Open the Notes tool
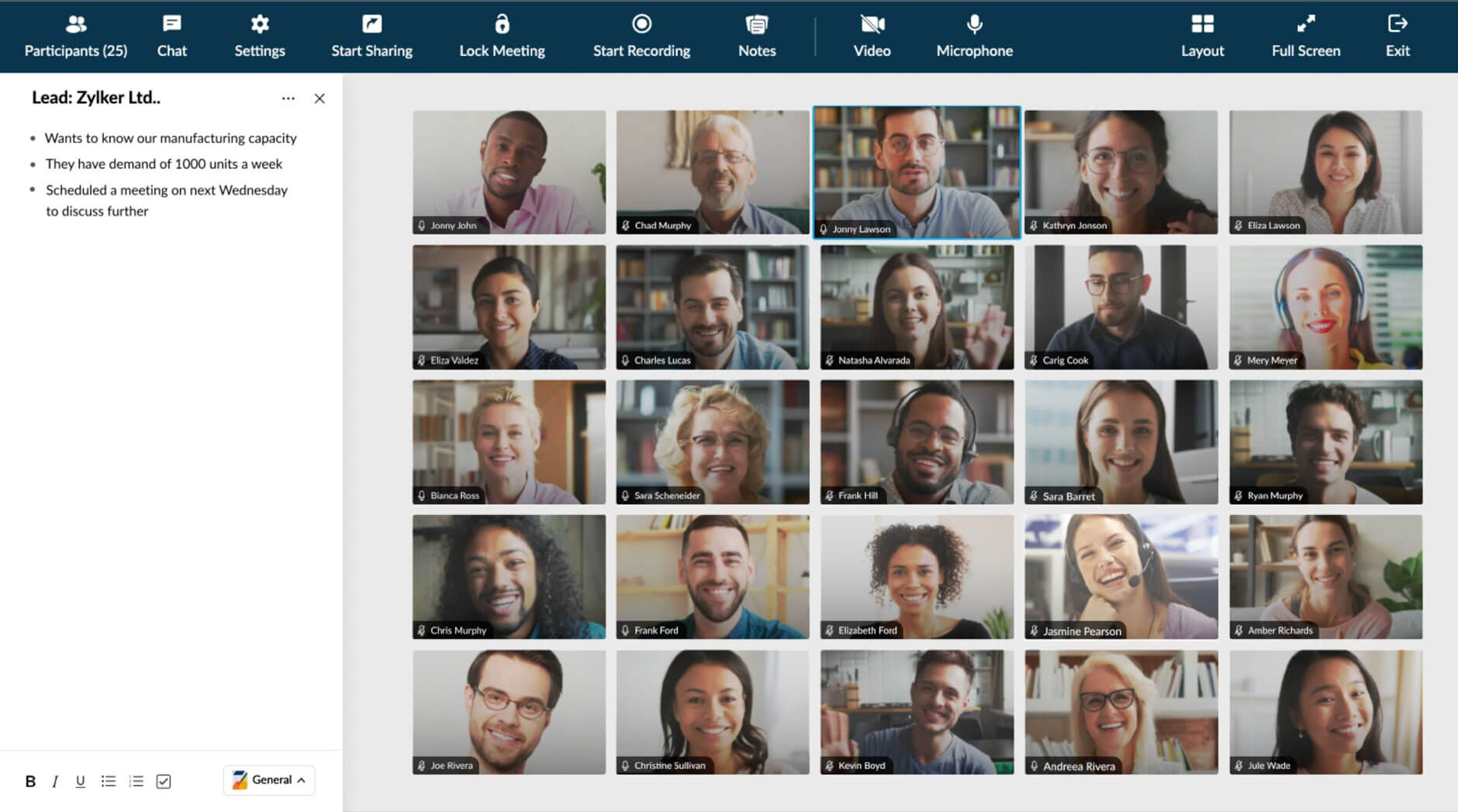 click(x=756, y=35)
